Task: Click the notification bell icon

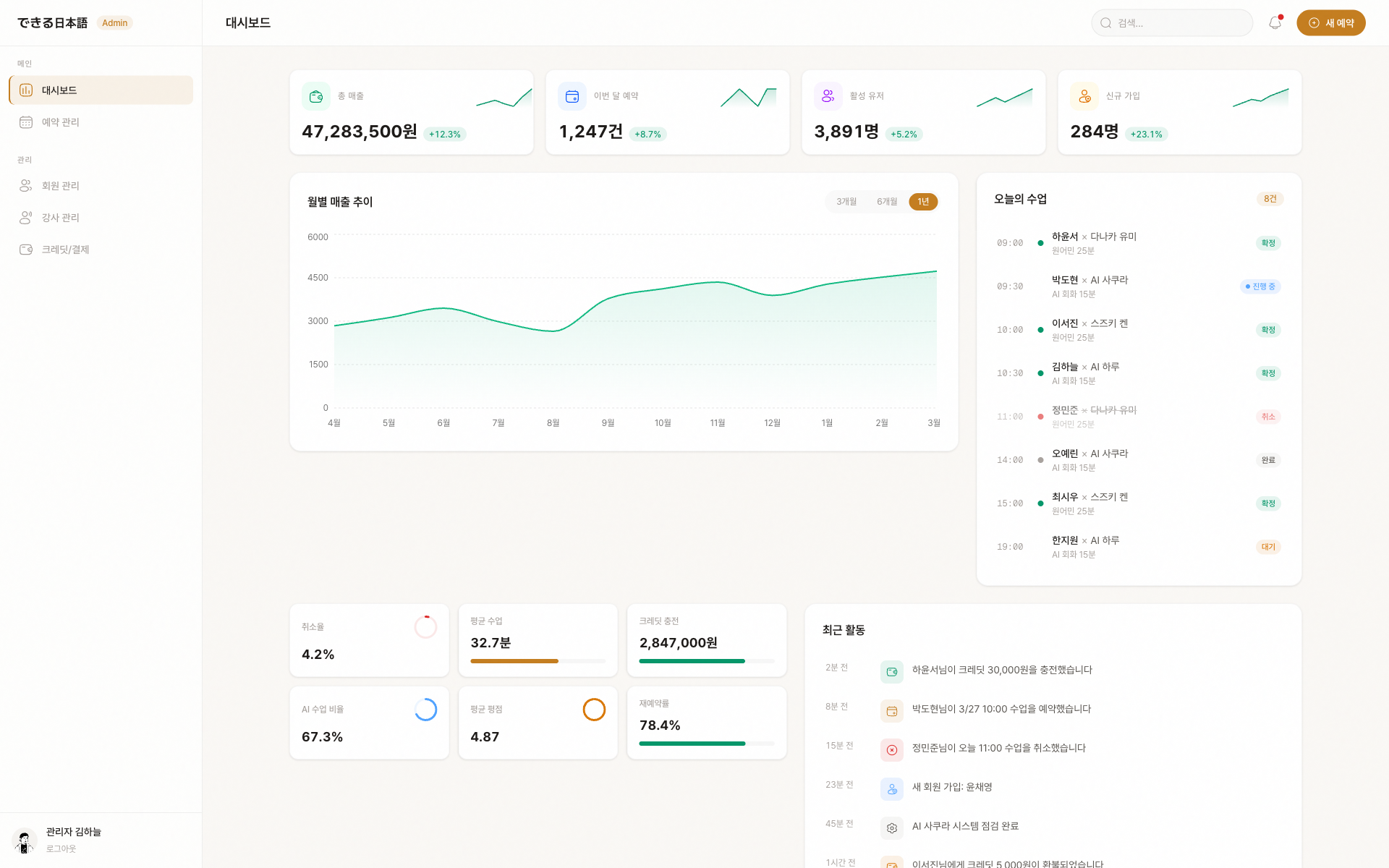Action: tap(1275, 23)
